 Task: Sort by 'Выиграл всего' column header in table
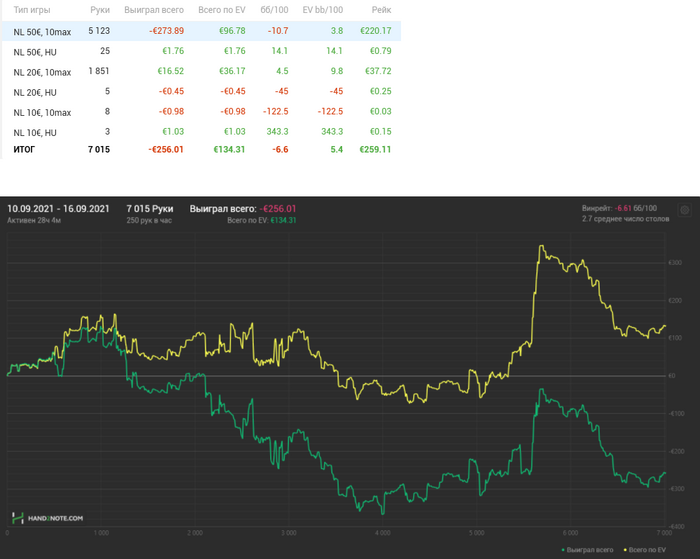(154, 10)
